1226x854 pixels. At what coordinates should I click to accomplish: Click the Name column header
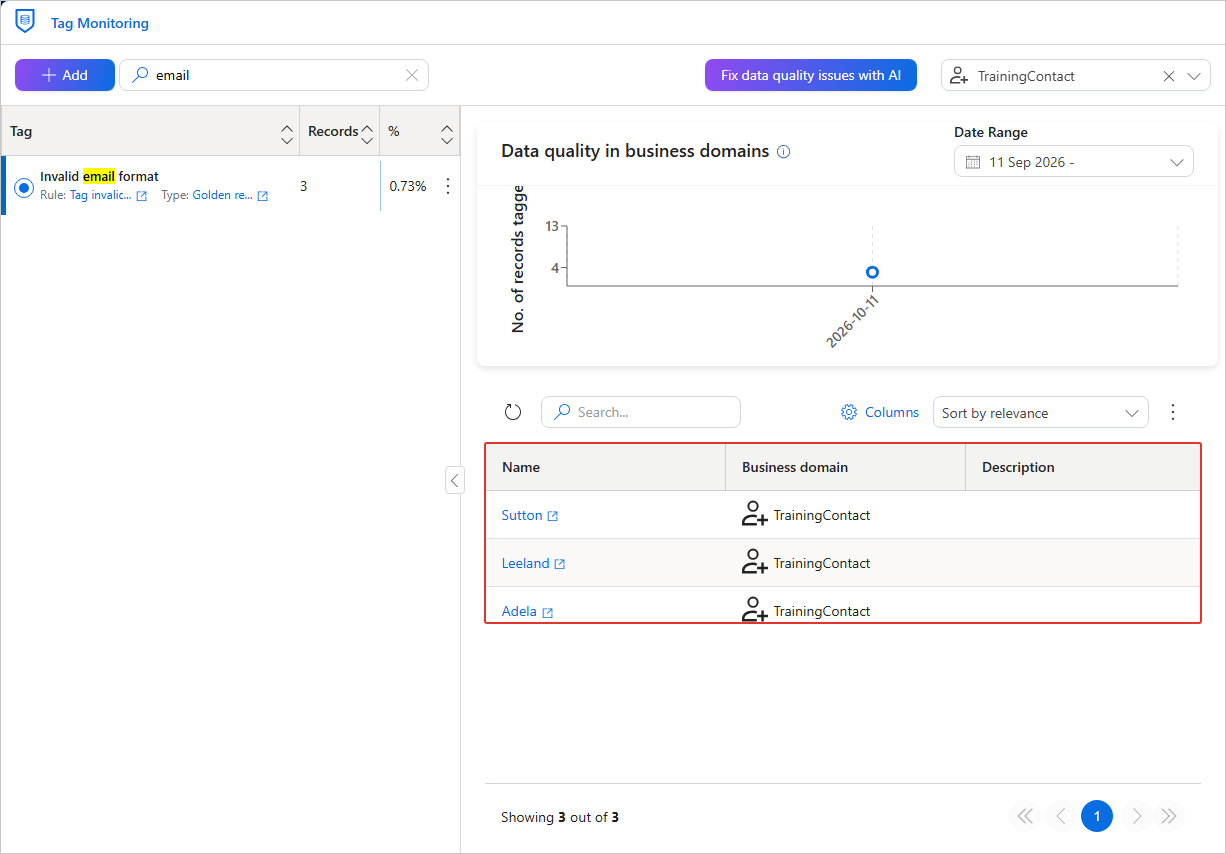pos(606,467)
